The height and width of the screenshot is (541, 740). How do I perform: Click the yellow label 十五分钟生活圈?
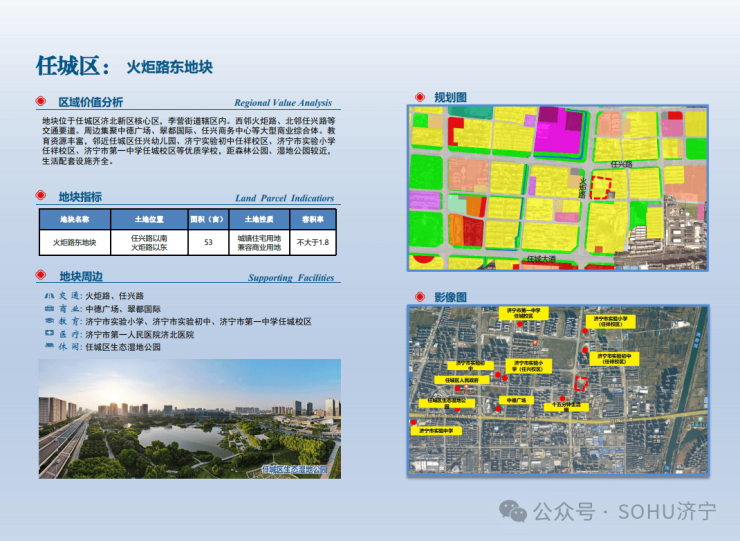pos(566,406)
